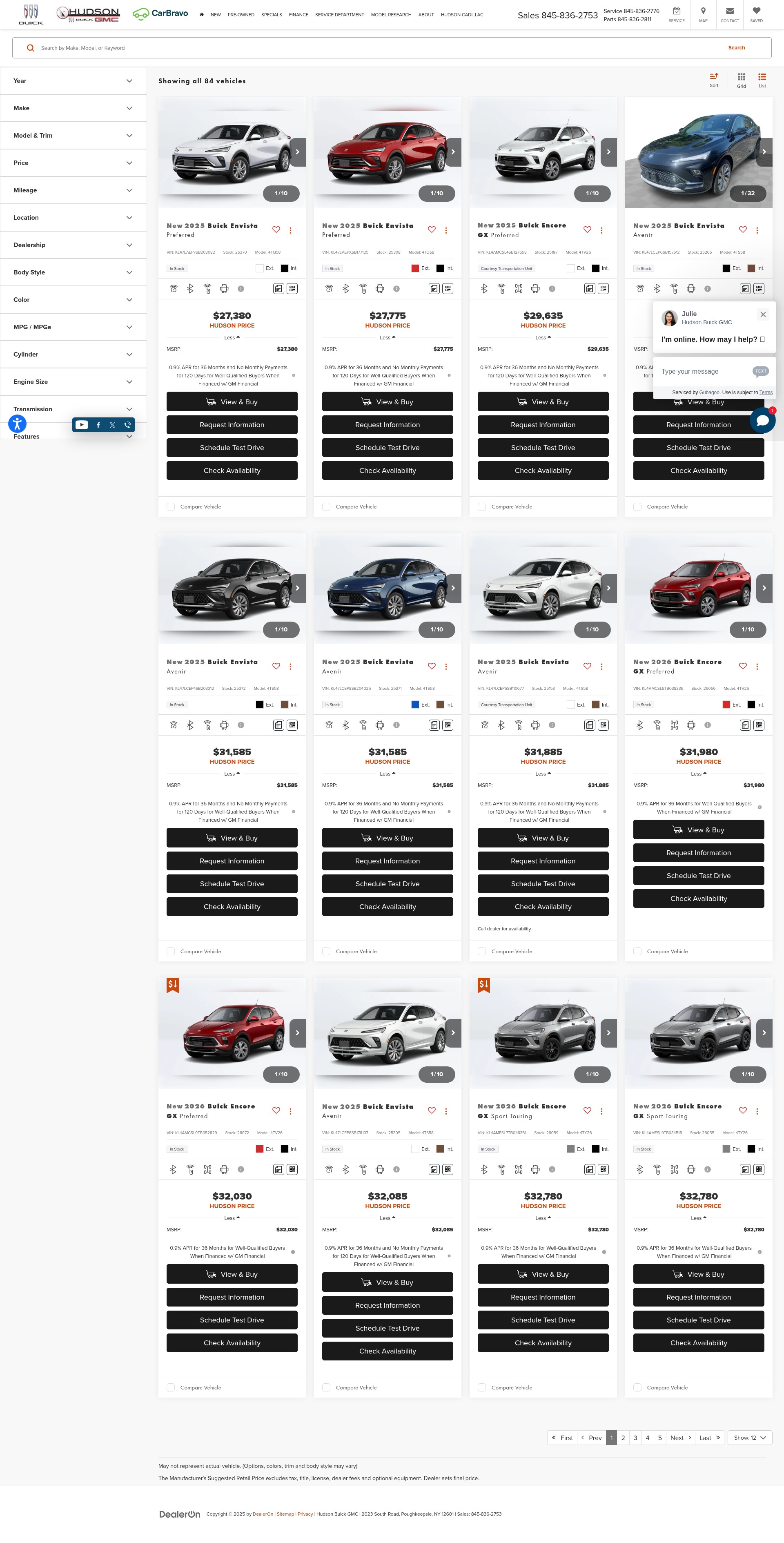This screenshot has height=1543, width=784.
Task: Open the NEW menu item
Action: tap(216, 14)
